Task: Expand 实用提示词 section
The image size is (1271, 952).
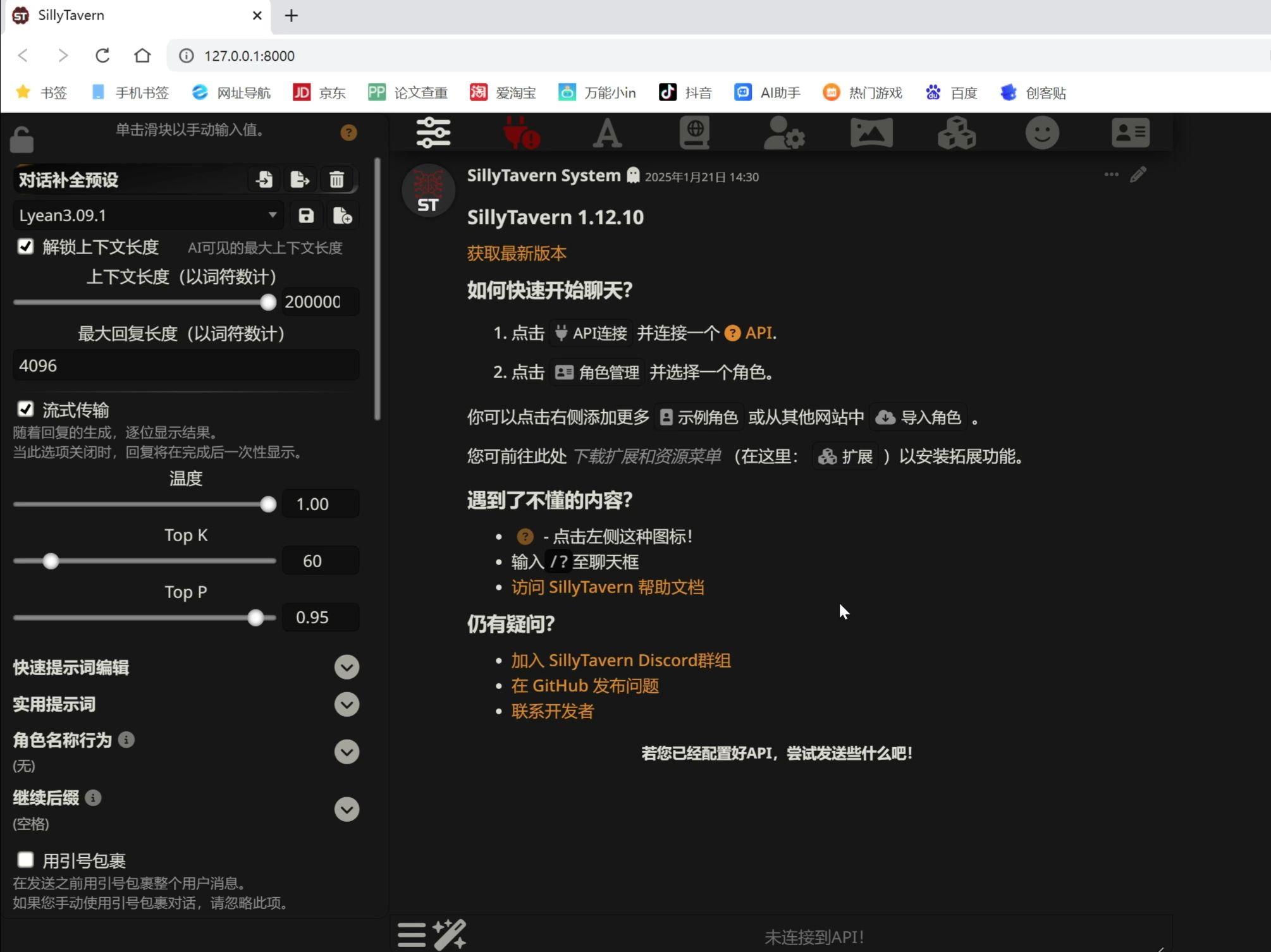Action: [347, 704]
